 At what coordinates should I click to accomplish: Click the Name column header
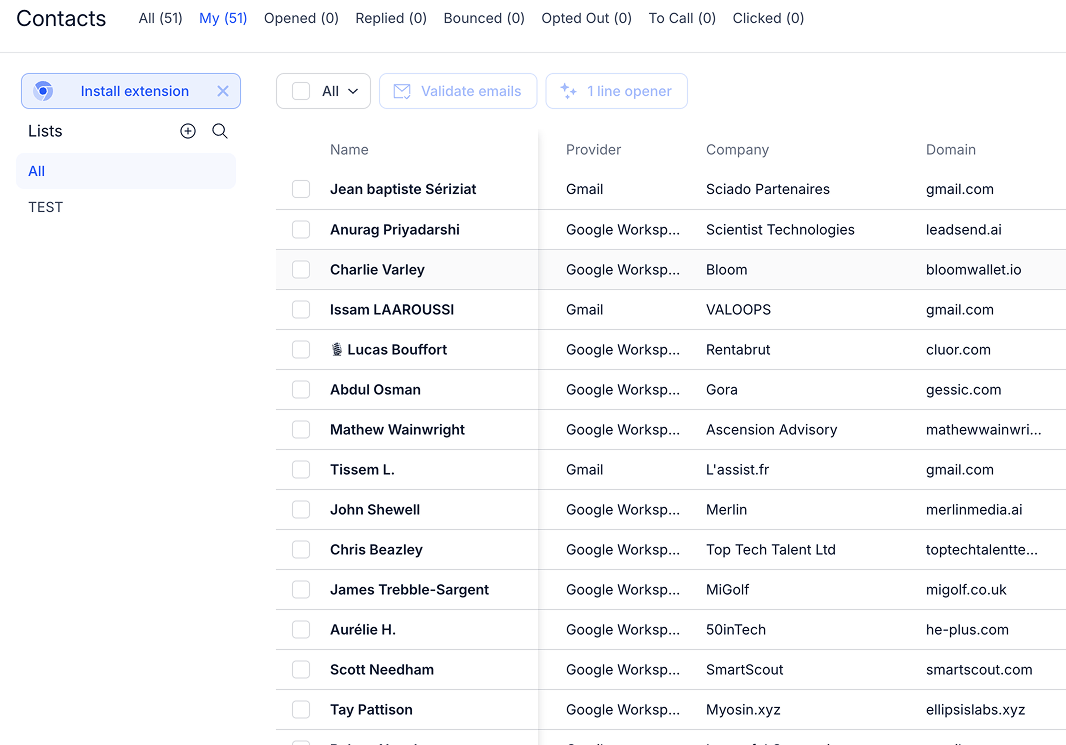click(x=349, y=150)
